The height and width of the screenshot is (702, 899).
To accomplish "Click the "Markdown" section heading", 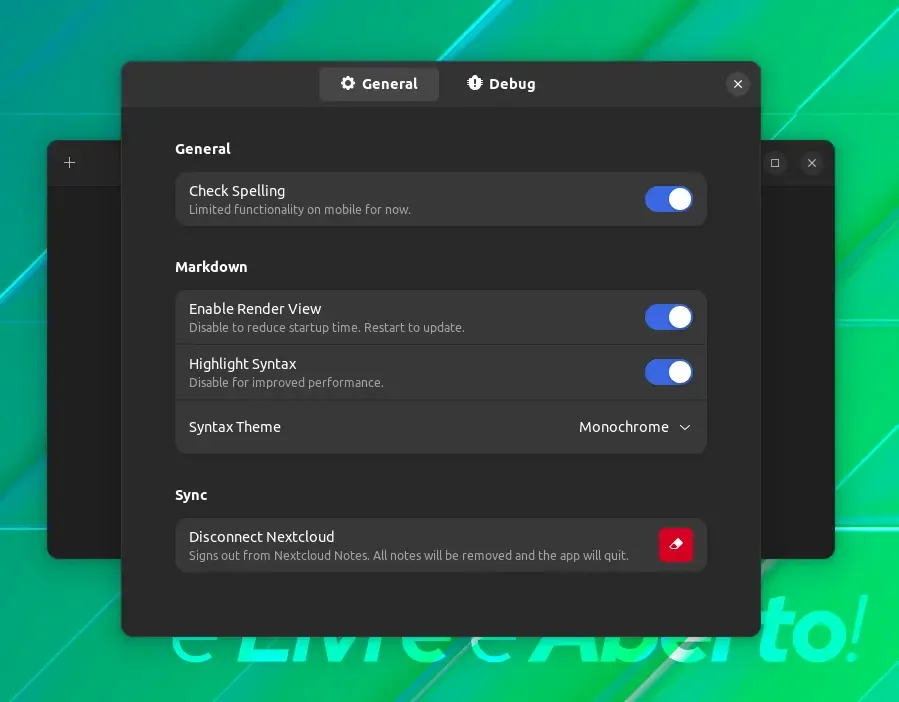I will pyautogui.click(x=211, y=267).
